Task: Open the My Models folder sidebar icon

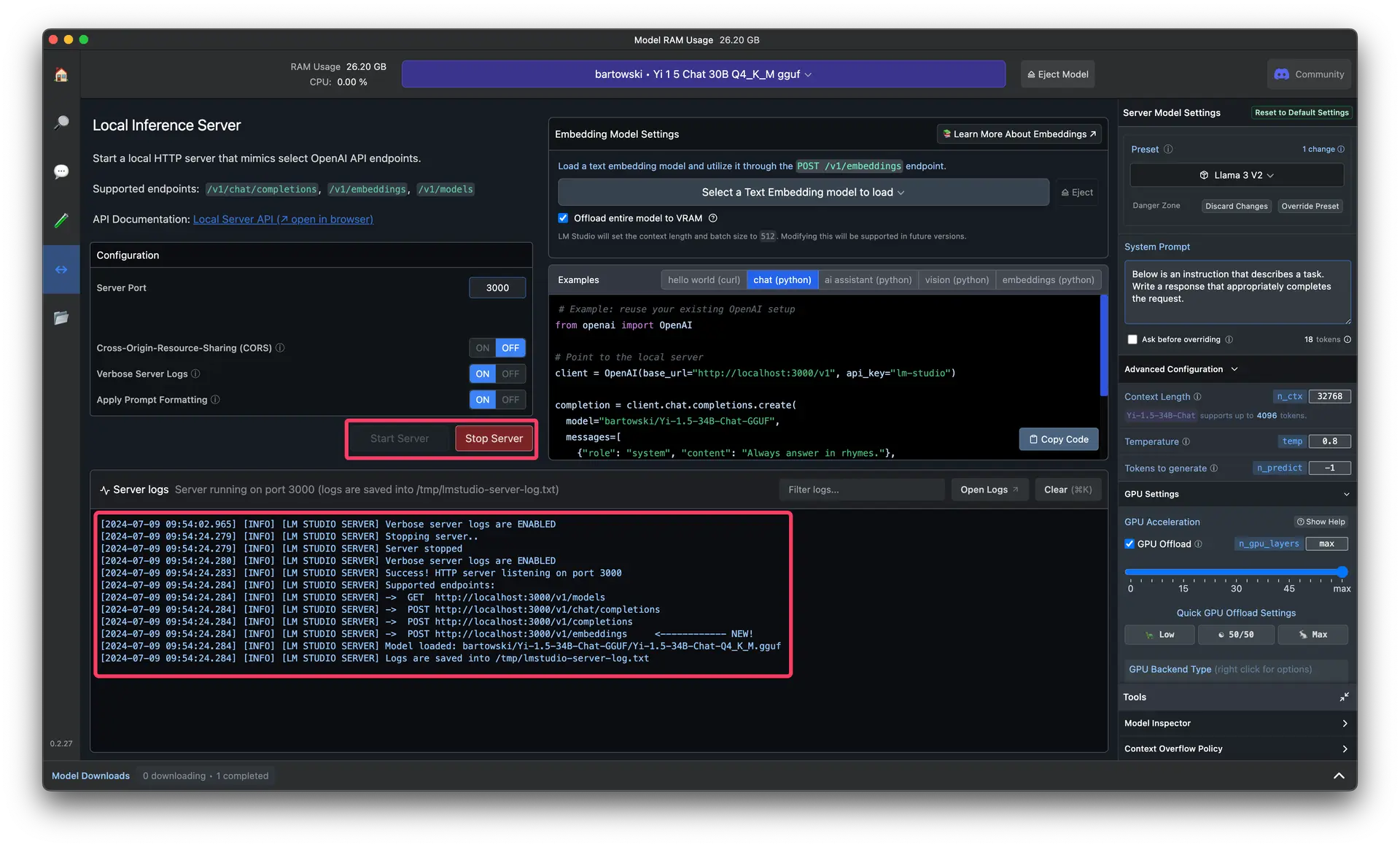Action: [x=61, y=318]
